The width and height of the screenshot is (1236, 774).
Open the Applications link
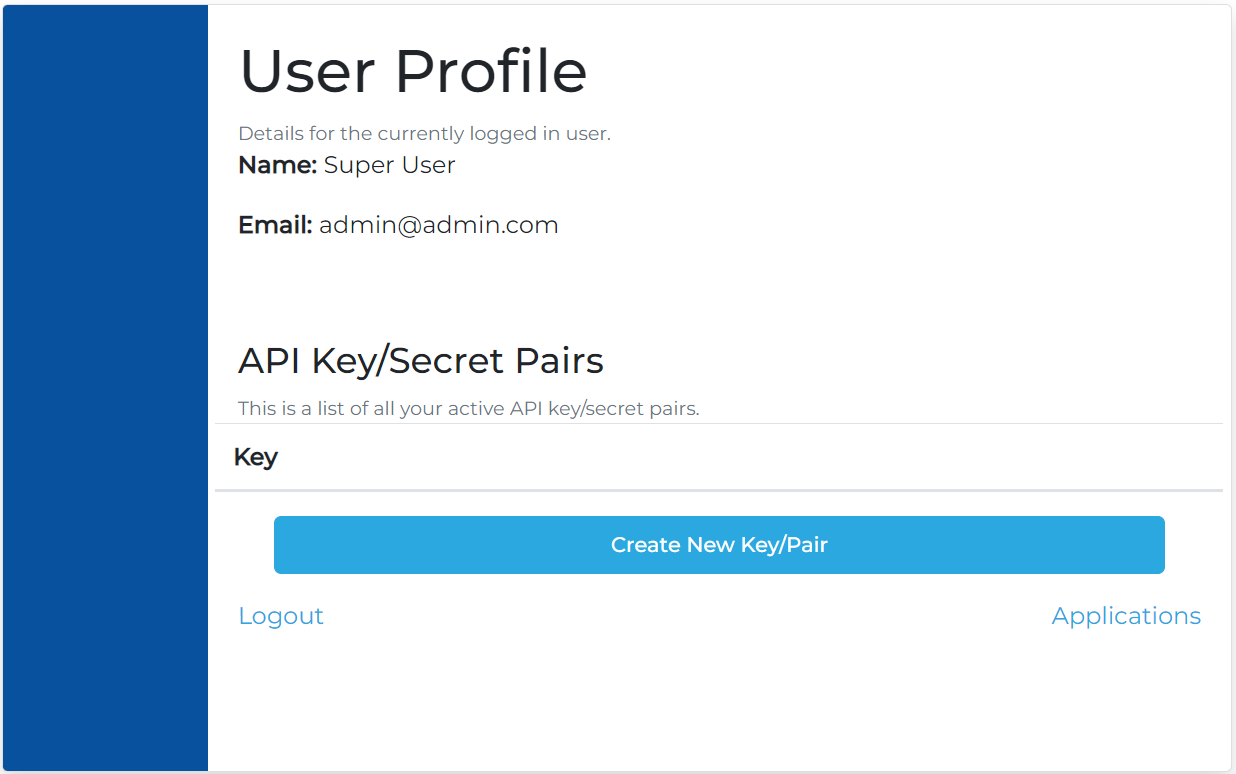pyautogui.click(x=1126, y=616)
